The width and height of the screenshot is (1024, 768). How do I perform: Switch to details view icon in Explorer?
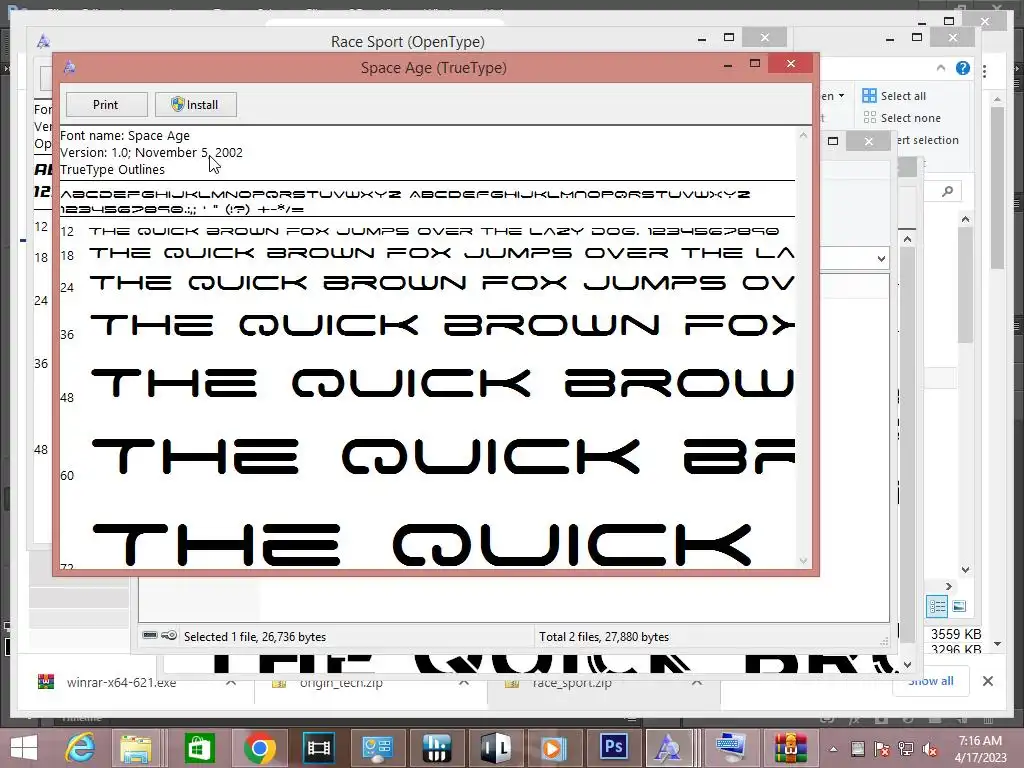point(936,607)
